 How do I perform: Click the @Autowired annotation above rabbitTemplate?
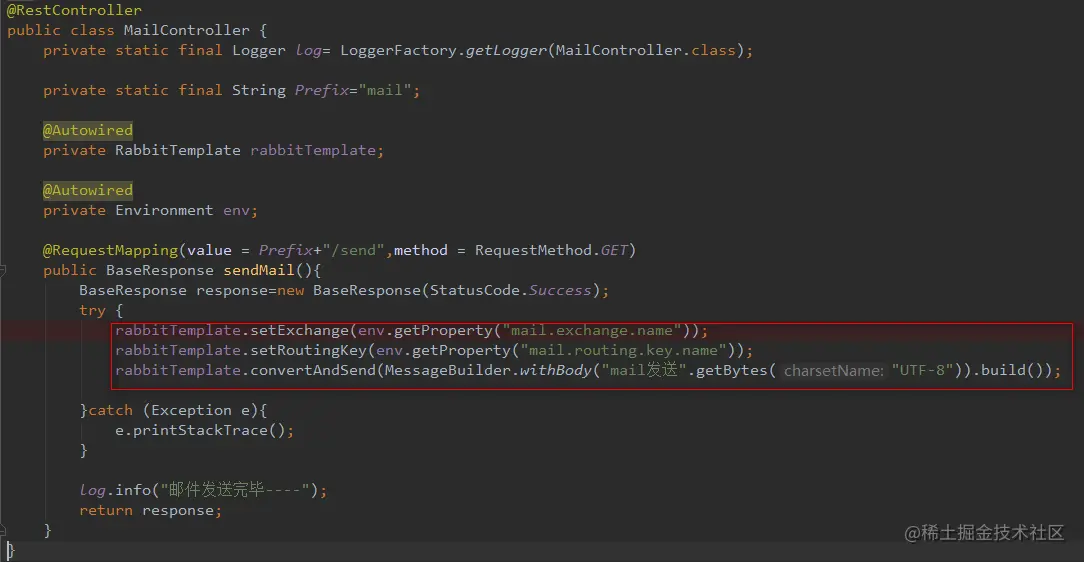click(x=88, y=130)
